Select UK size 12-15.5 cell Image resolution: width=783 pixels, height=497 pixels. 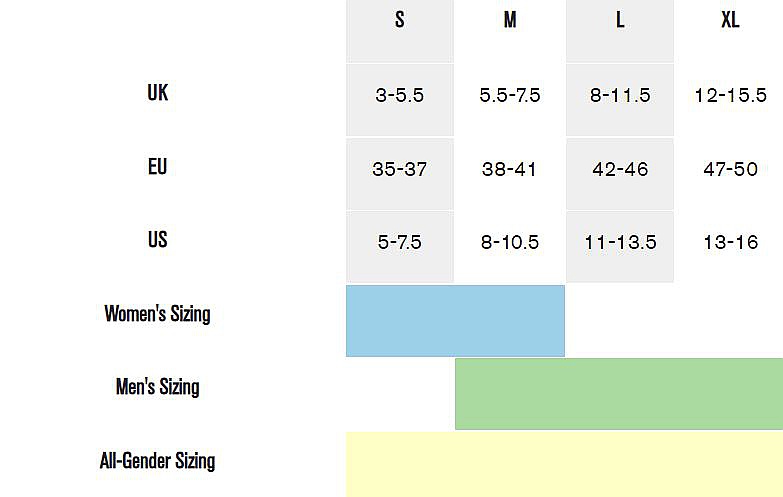(730, 96)
